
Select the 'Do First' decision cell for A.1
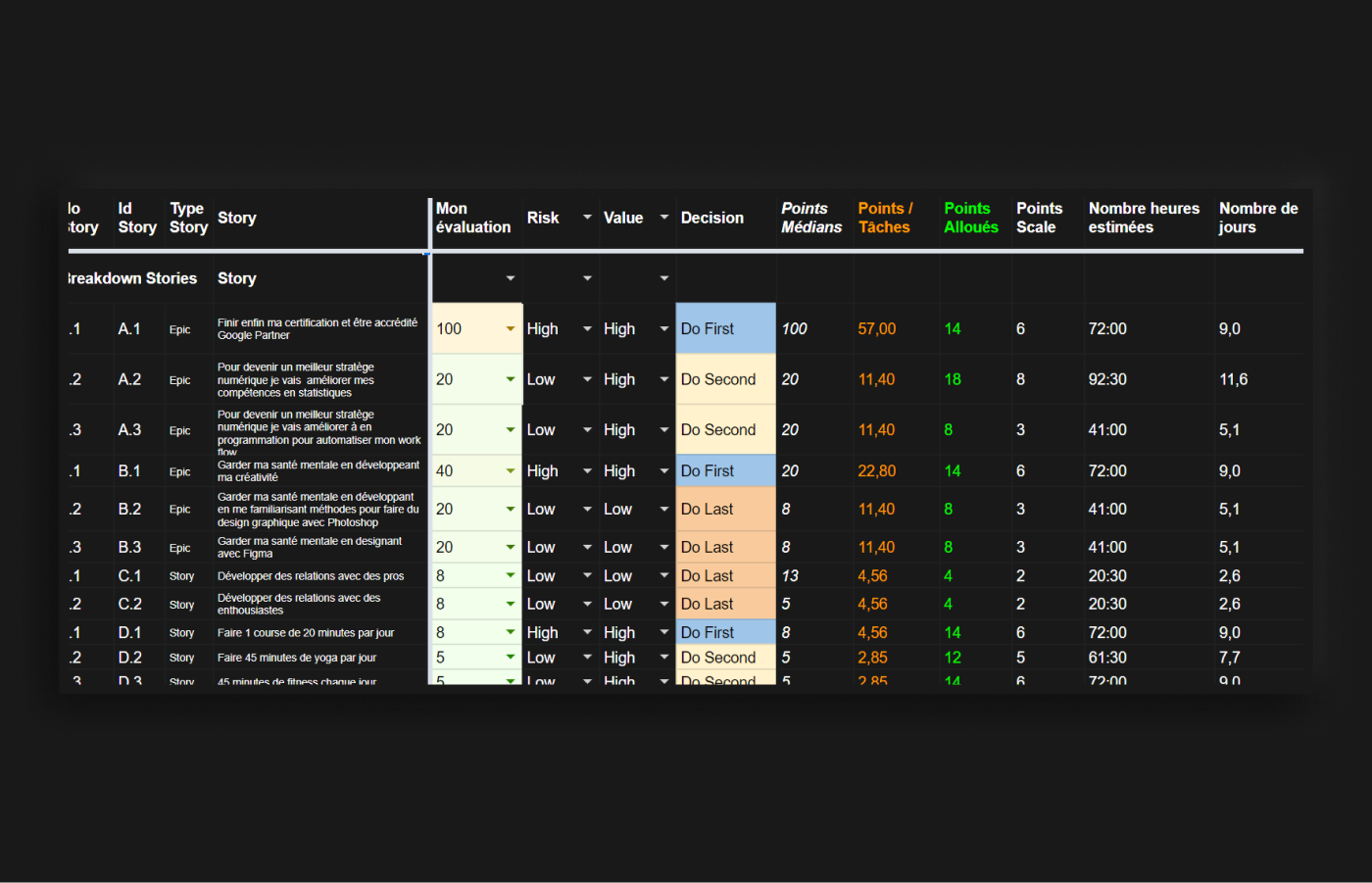pos(725,329)
